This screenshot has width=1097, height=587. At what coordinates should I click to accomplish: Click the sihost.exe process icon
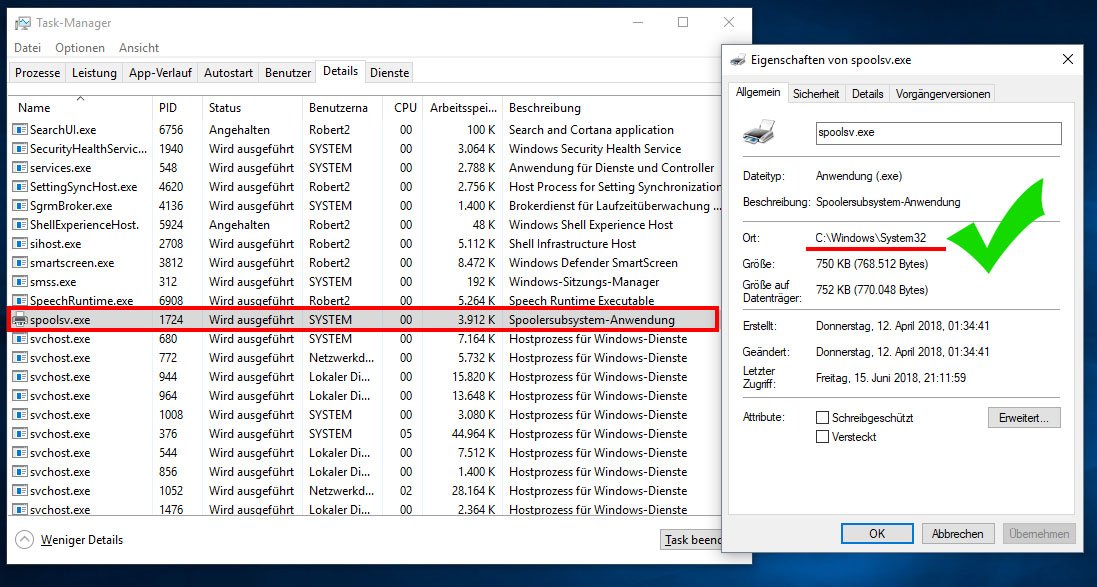tap(18, 243)
